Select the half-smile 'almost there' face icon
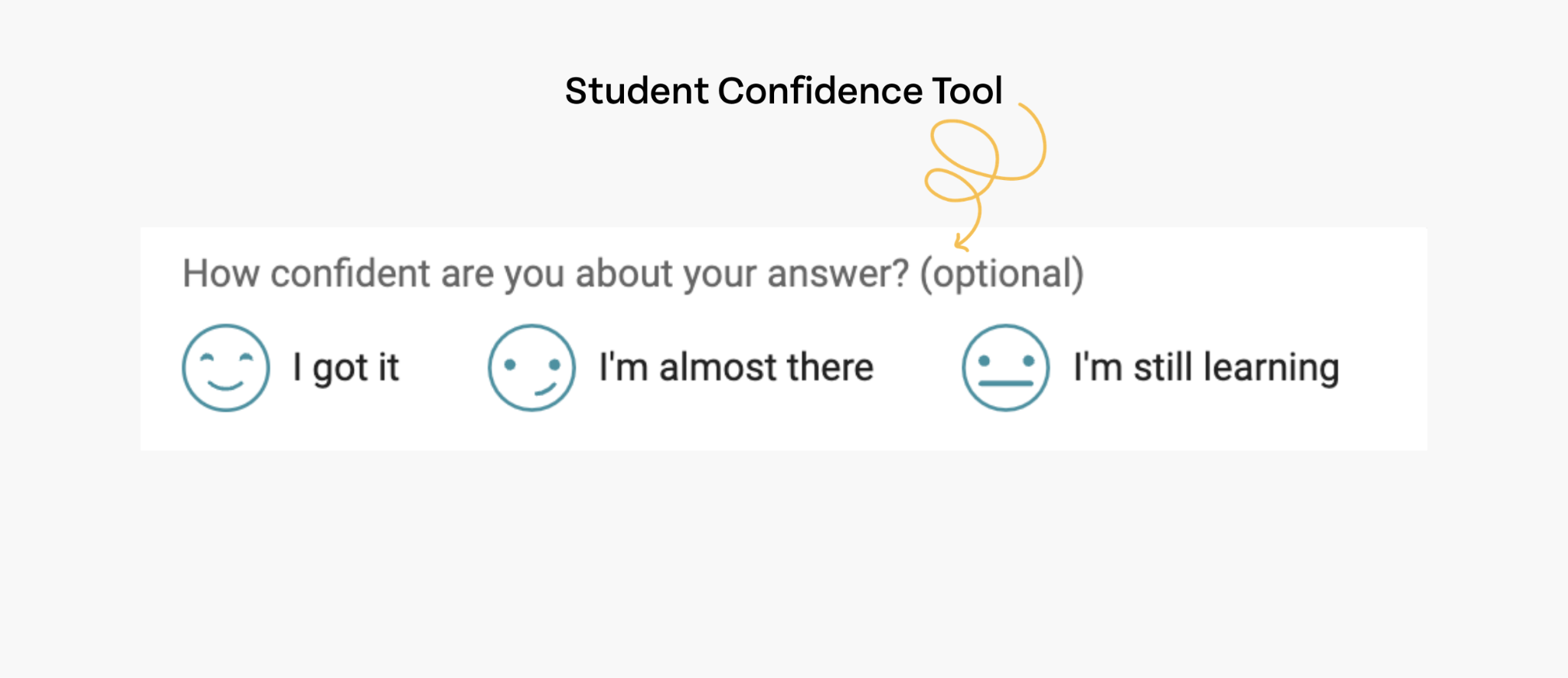 coord(531,368)
